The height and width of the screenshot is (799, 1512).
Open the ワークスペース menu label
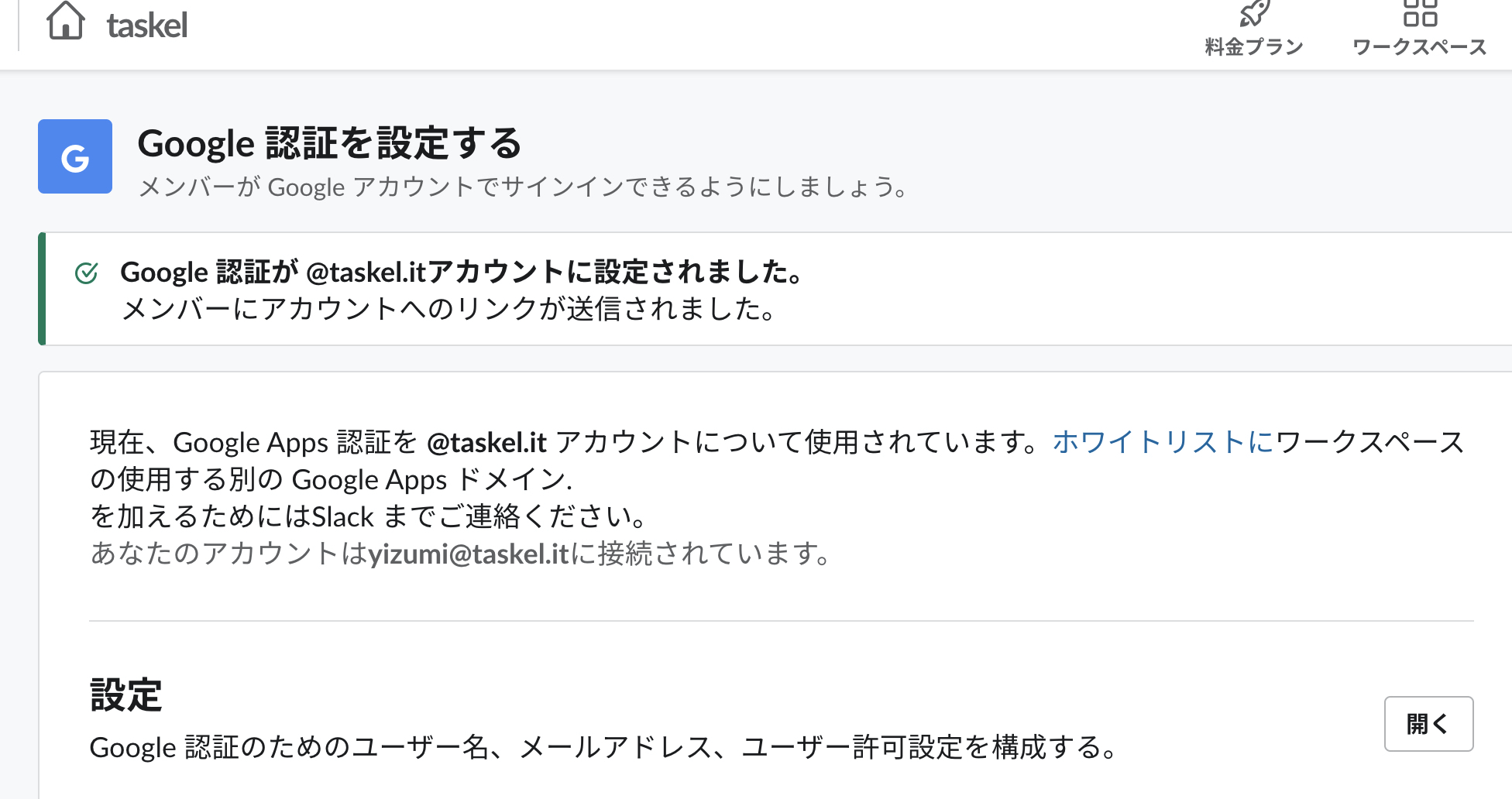click(x=1420, y=46)
